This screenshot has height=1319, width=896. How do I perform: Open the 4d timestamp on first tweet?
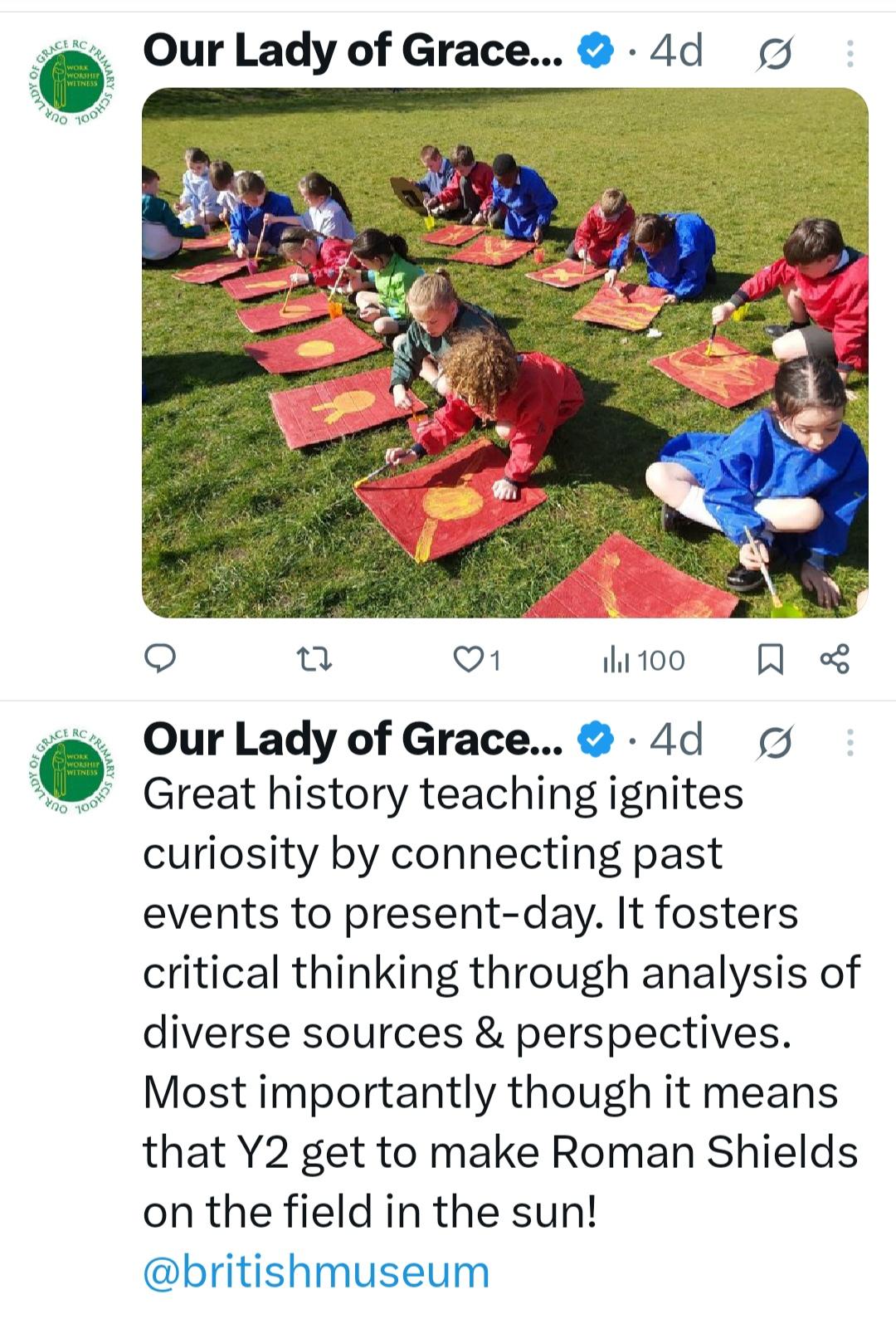point(676,51)
